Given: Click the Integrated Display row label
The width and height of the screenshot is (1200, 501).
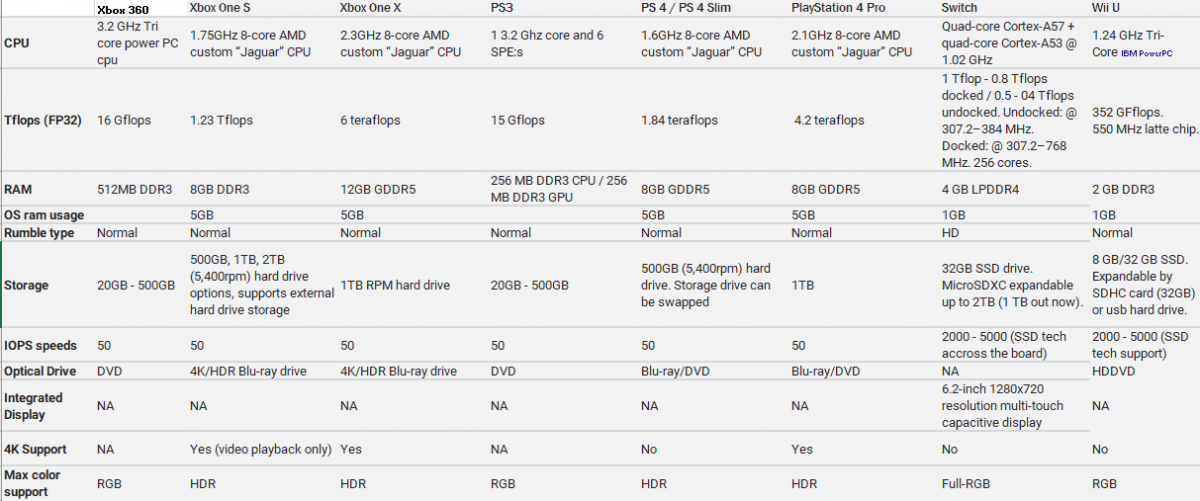Looking at the screenshot, I should [x=34, y=405].
